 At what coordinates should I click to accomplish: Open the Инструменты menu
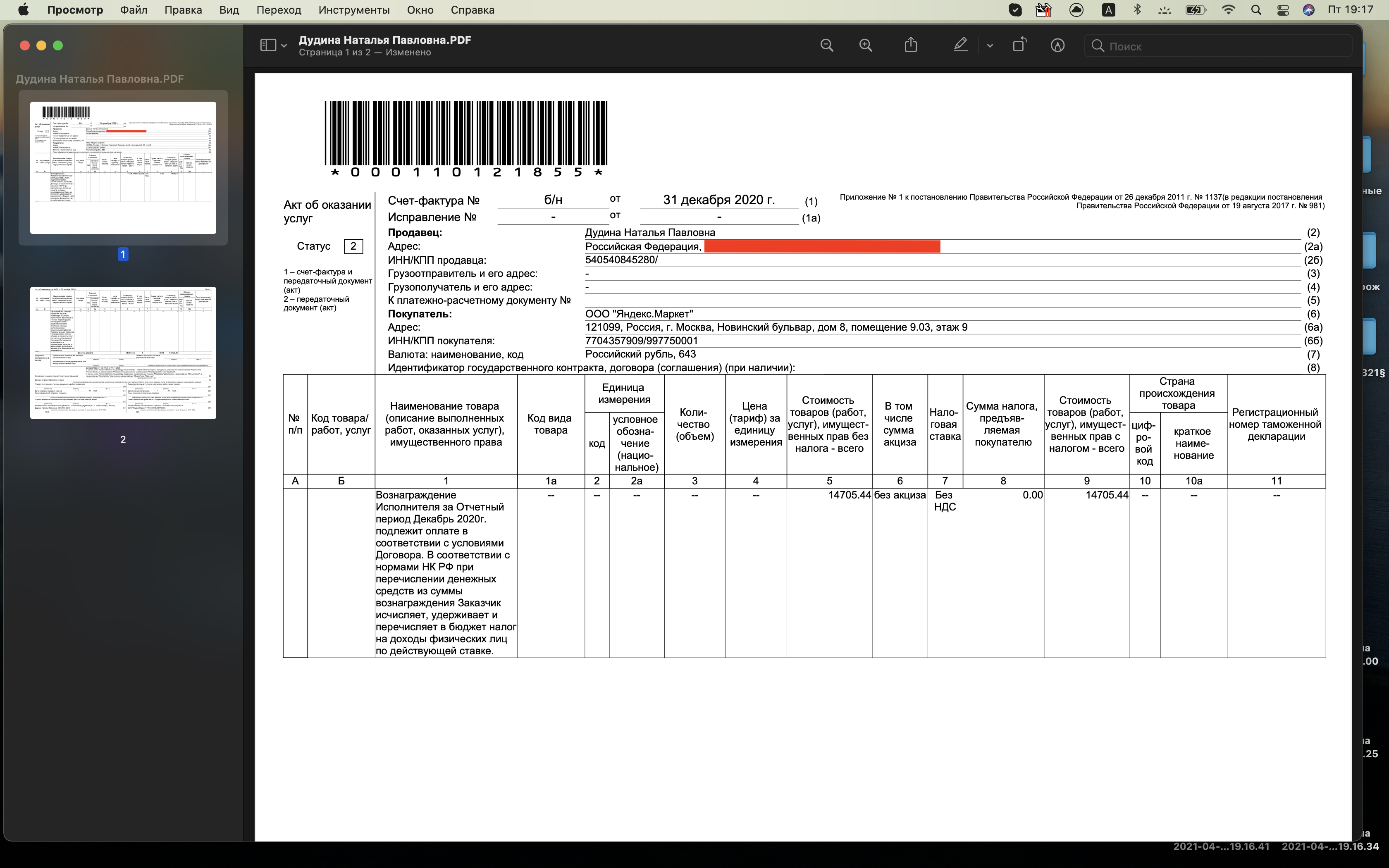(353, 10)
